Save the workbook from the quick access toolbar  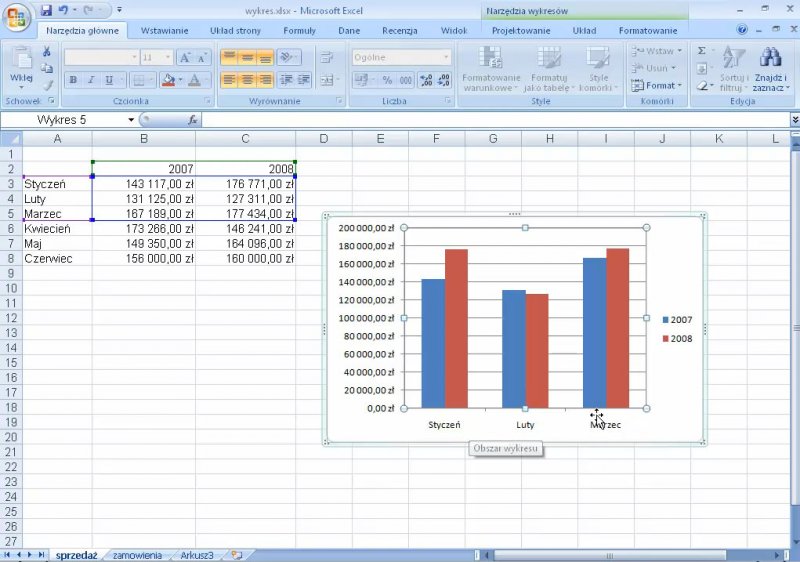pos(46,10)
